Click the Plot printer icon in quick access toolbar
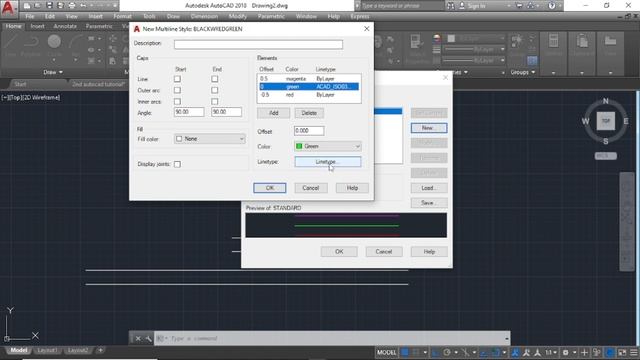This screenshot has width=640, height=360. tap(72, 6)
